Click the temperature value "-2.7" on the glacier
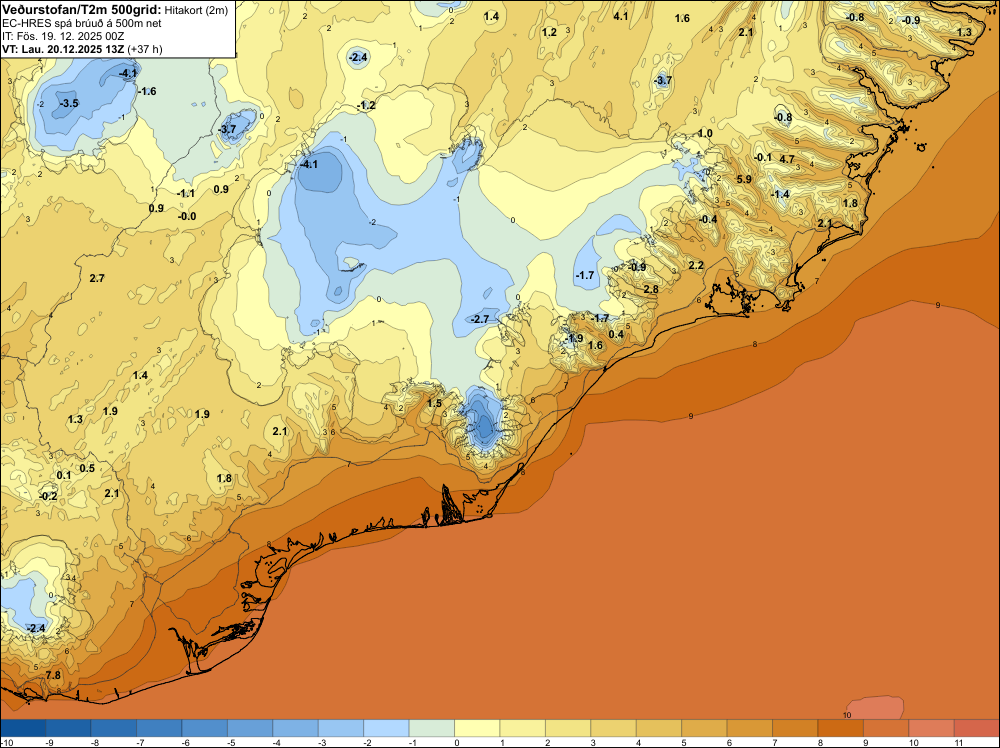 tap(480, 319)
